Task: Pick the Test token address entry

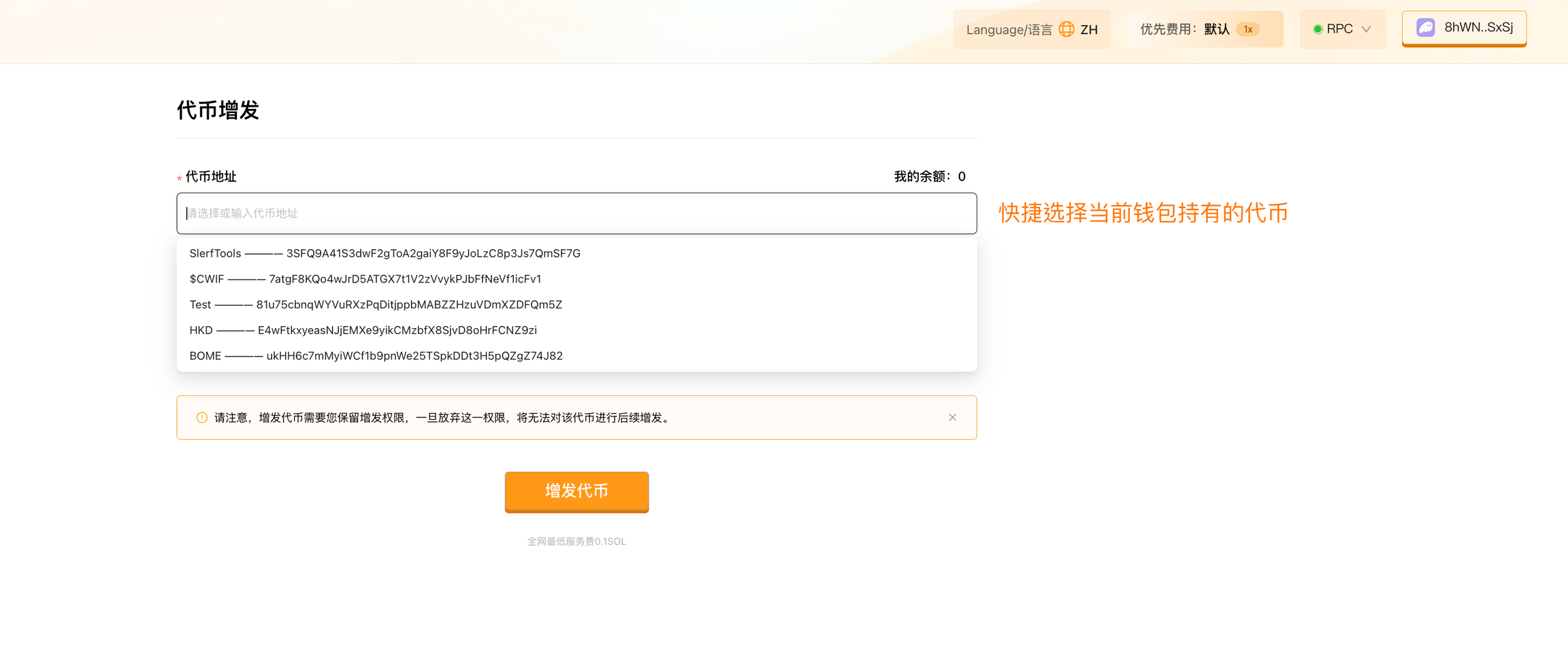Action: (376, 304)
